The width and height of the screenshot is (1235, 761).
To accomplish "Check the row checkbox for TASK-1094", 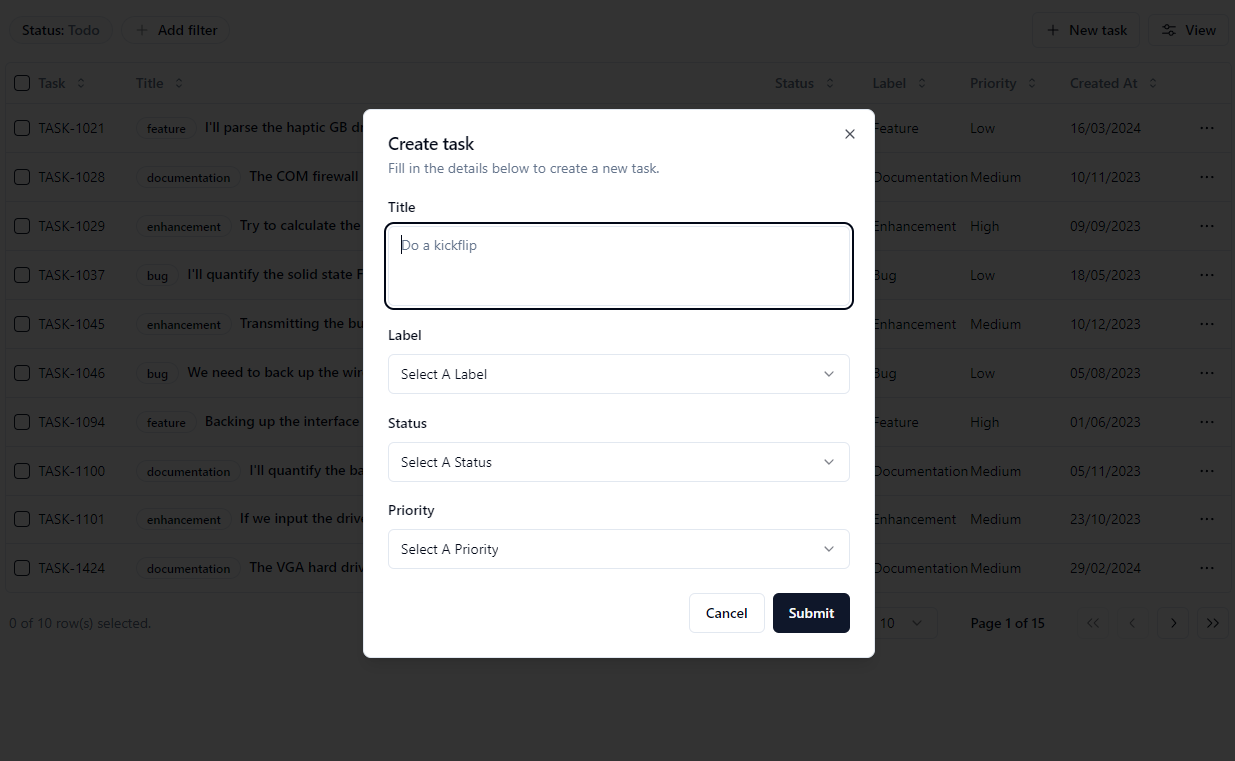I will [22, 422].
